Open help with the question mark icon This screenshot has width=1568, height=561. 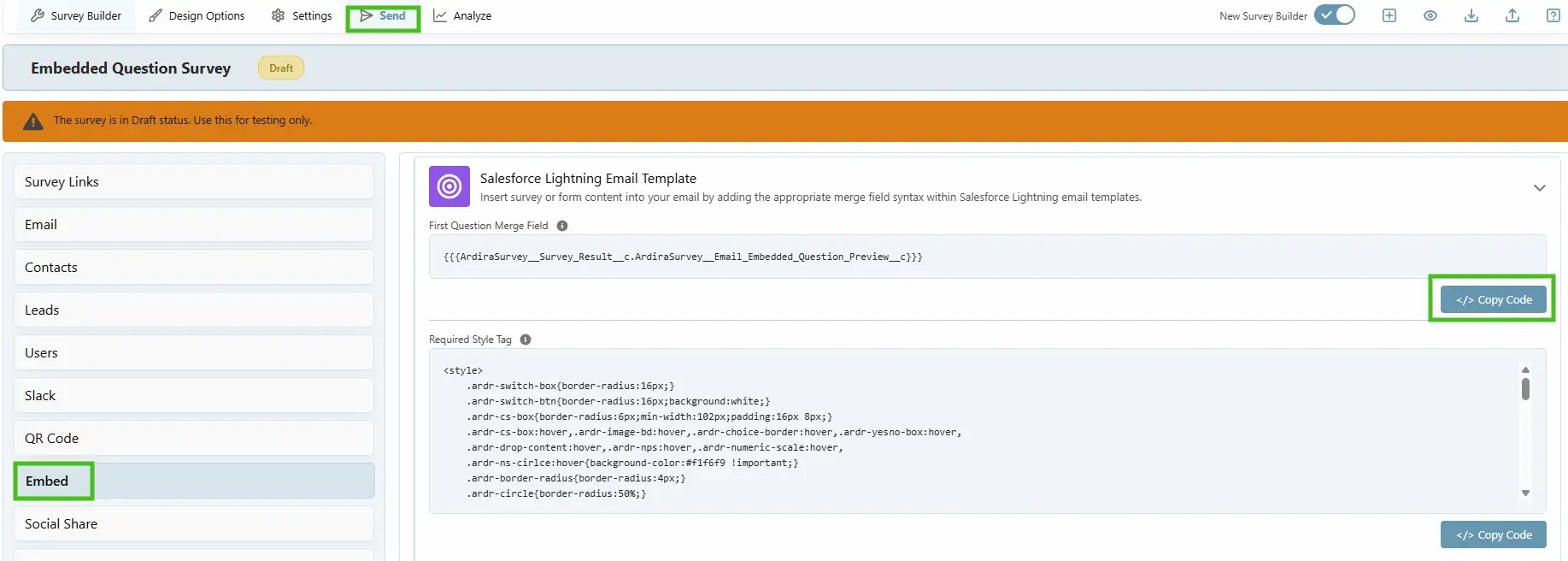point(1553,15)
